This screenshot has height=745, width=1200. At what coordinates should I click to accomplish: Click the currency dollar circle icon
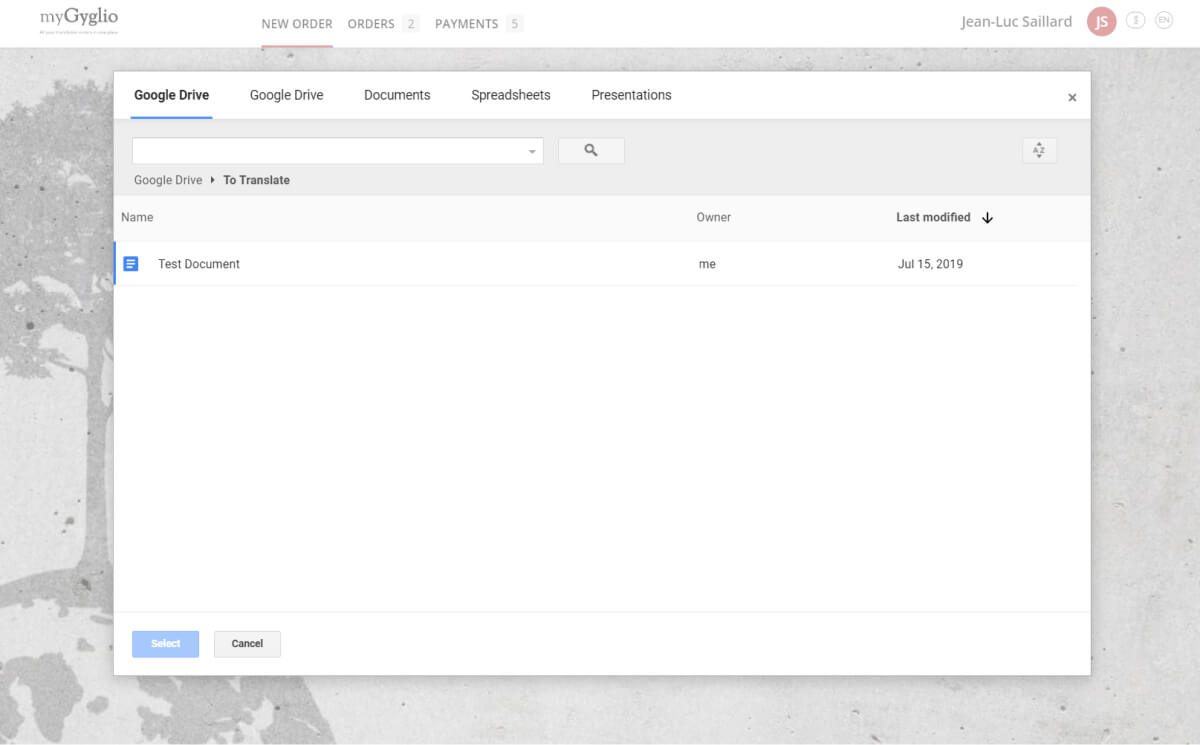[1135, 20]
